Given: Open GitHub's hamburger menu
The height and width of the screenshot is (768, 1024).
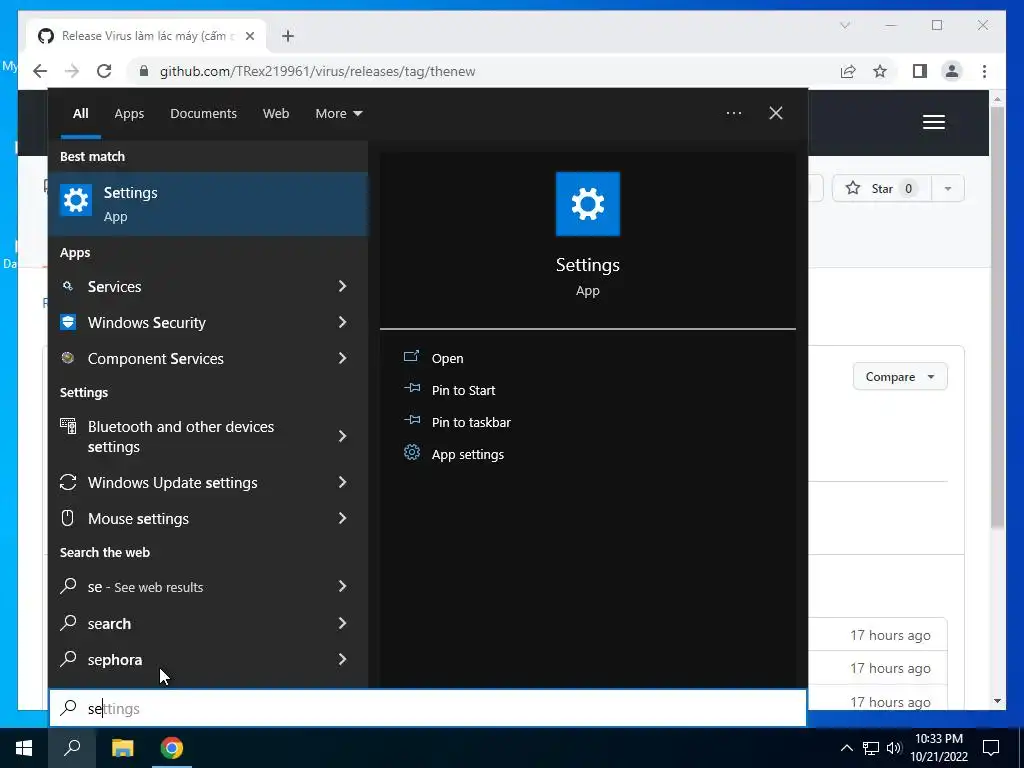Looking at the screenshot, I should tap(933, 122).
